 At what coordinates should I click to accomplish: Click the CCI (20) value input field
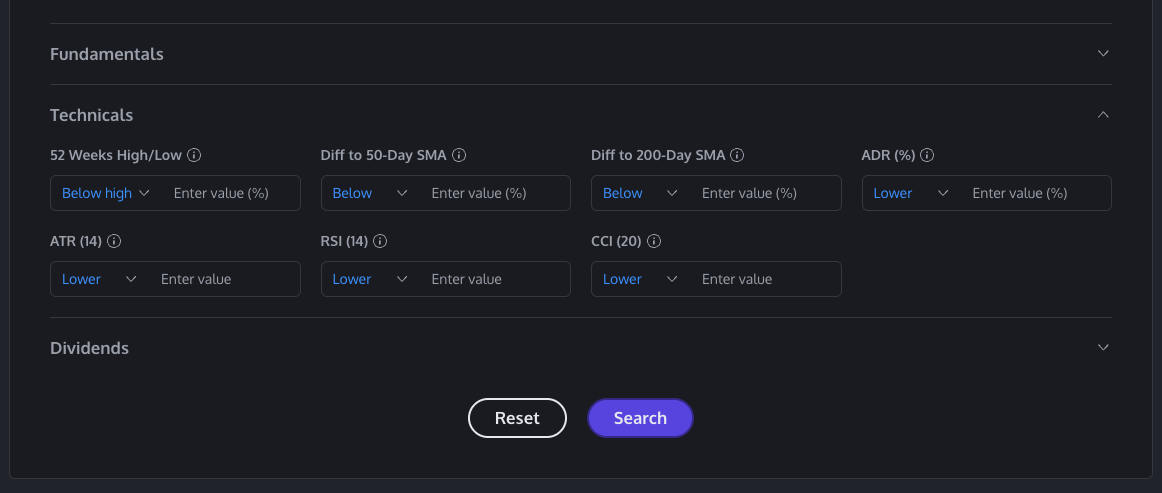[x=765, y=279]
